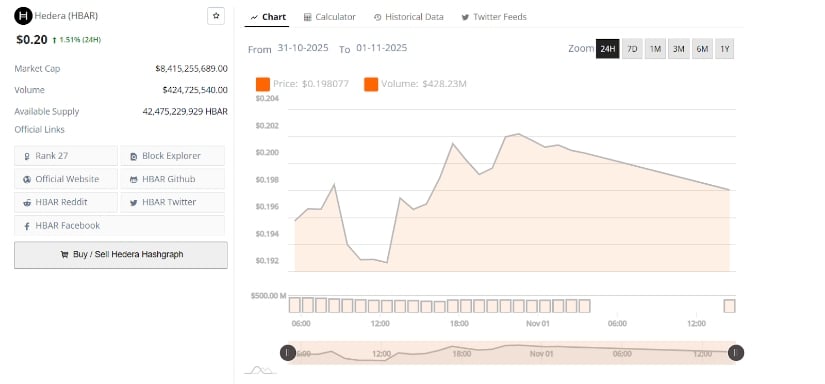The image size is (825, 384).
Task: Click the Historical Data clock icon
Action: pyautogui.click(x=378, y=17)
